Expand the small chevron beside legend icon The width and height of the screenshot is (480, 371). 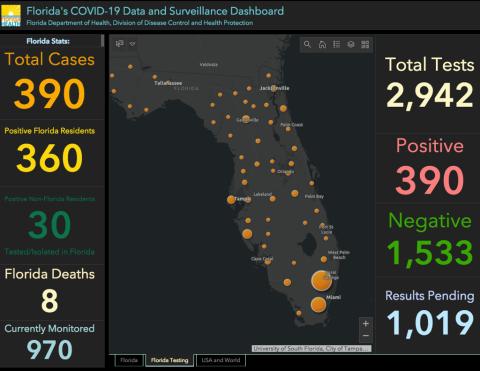click(x=132, y=44)
